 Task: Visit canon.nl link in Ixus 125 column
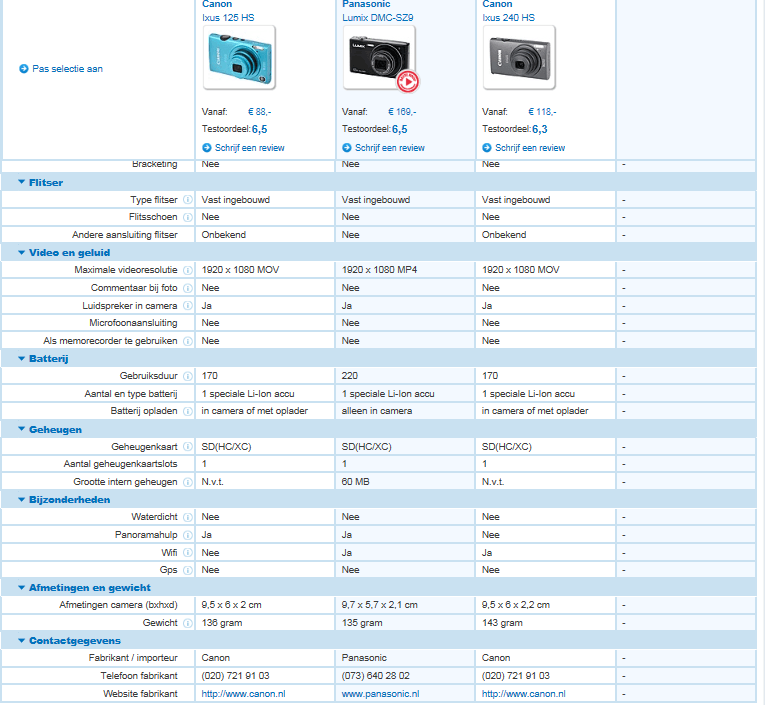click(x=243, y=694)
